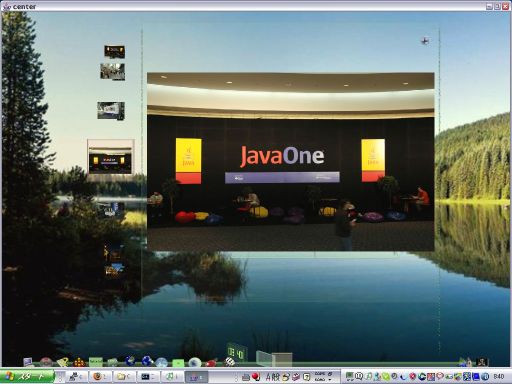Click the blue globe icon in the dock
512x384 pixels.
point(130,361)
